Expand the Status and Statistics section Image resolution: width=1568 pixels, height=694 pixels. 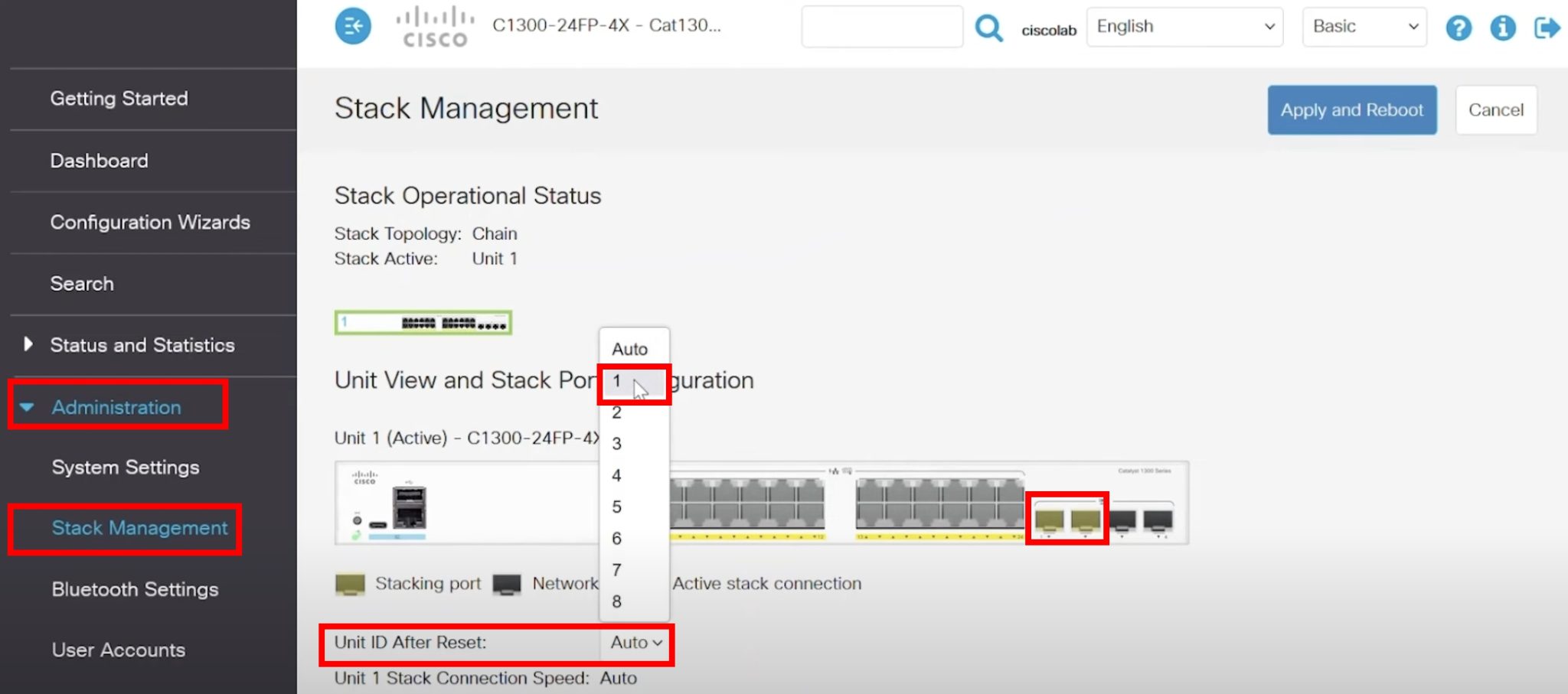(142, 345)
